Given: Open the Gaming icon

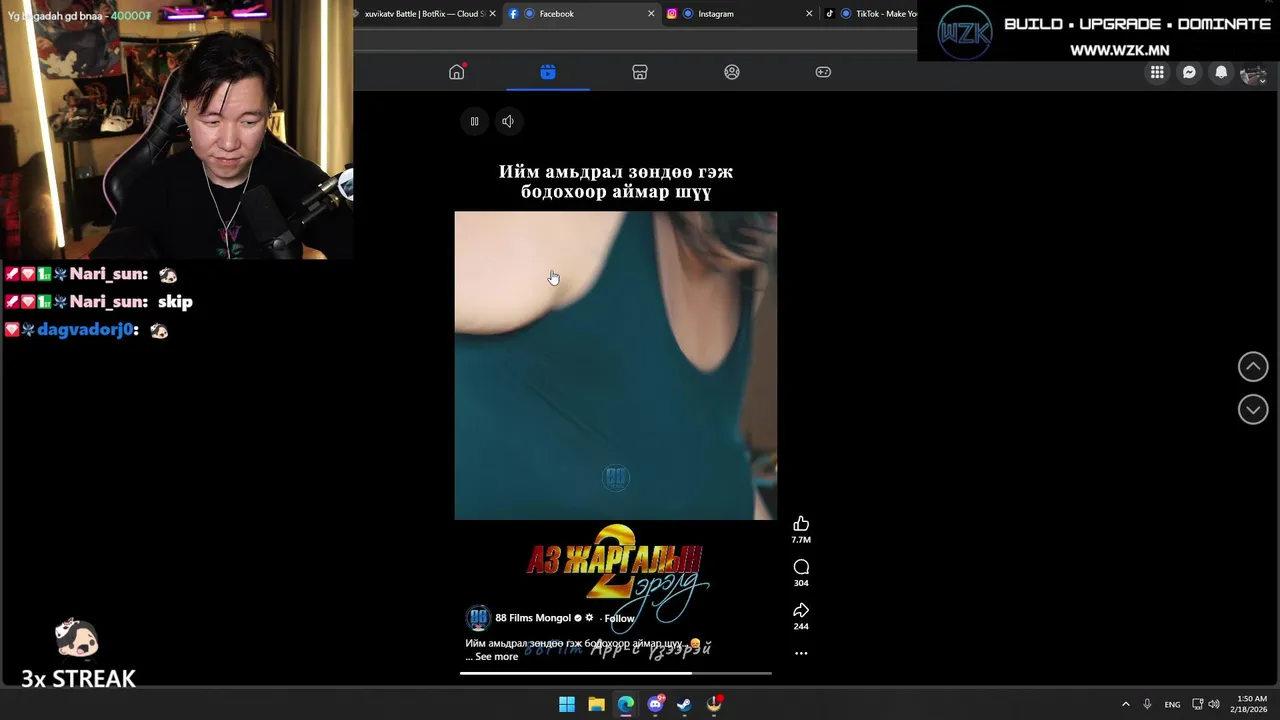Looking at the screenshot, I should [823, 72].
